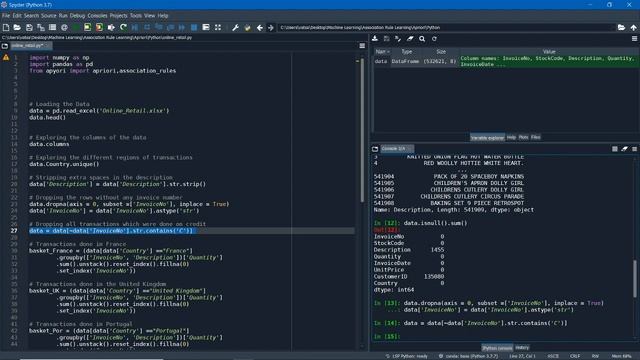Open the View menu
Viewport: 640px width, 360px height.
pyautogui.click(x=149, y=16)
